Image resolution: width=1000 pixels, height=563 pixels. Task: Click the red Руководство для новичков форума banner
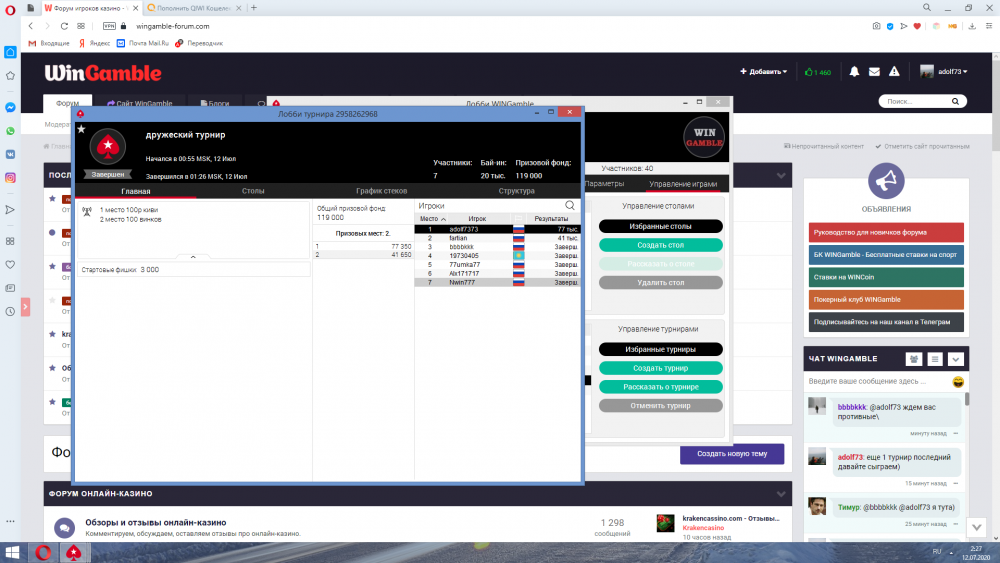tap(886, 232)
